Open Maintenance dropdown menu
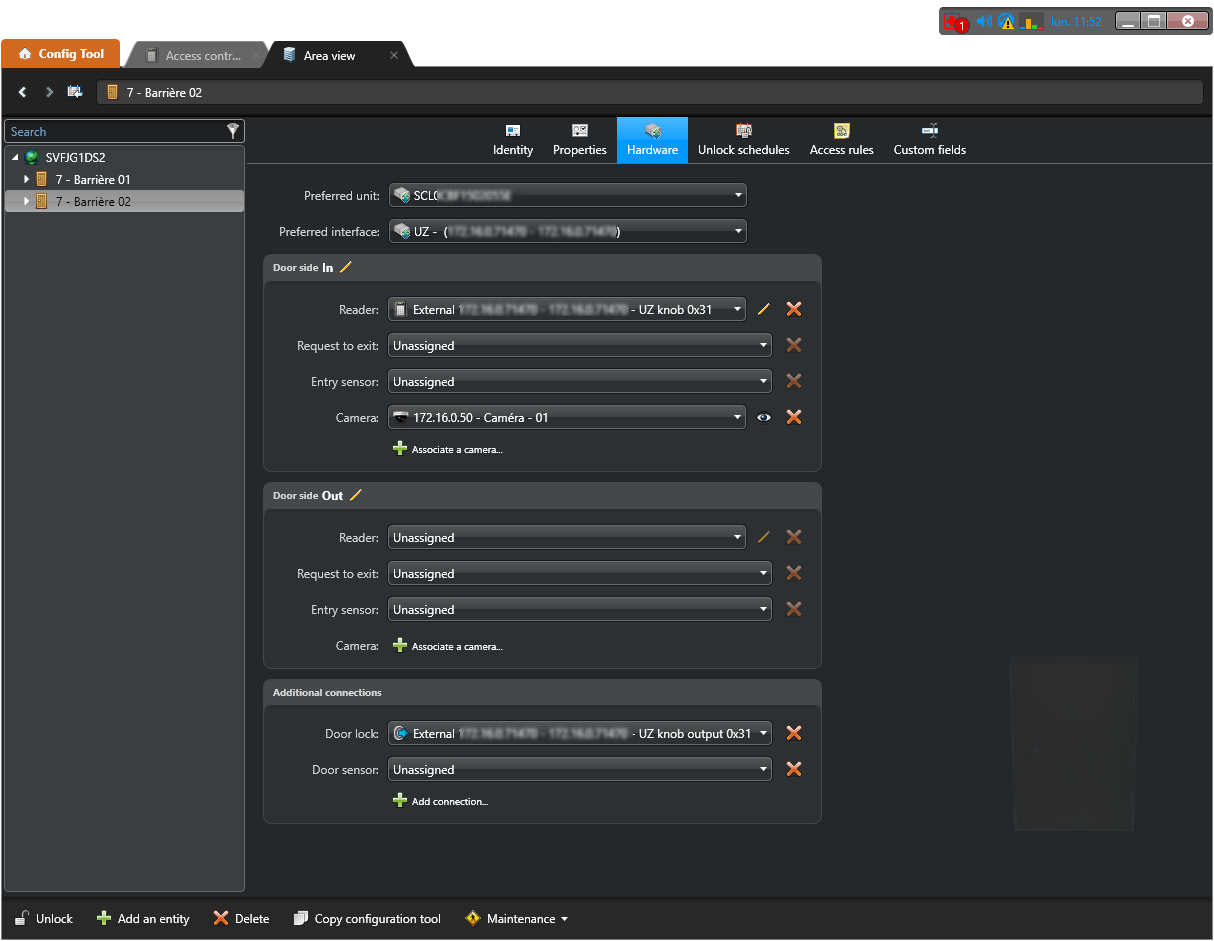 click(517, 919)
